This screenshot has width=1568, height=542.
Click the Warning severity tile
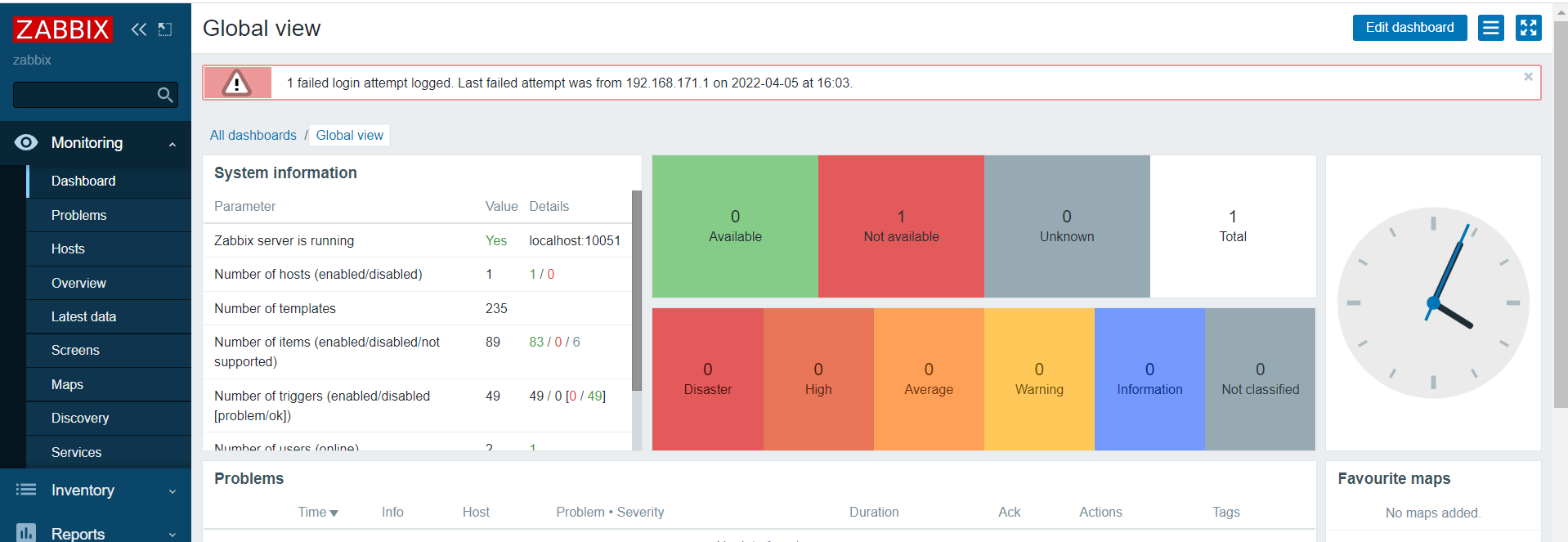tap(1039, 379)
